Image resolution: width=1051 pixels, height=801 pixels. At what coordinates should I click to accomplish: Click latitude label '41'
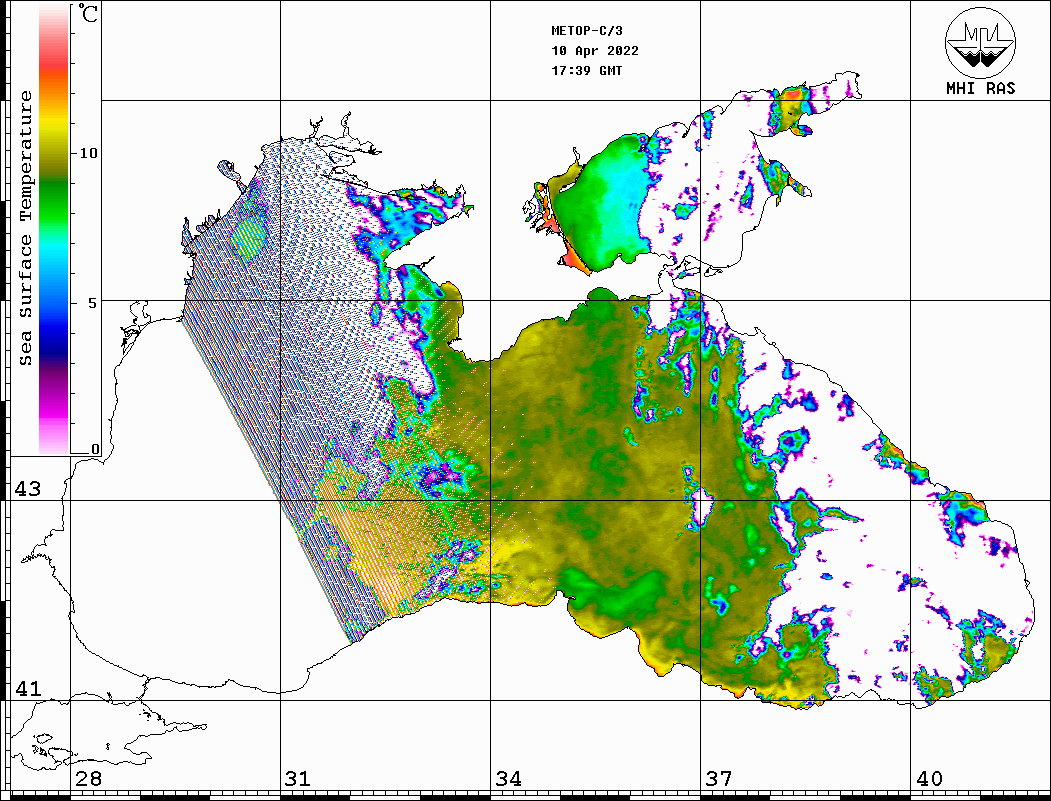pos(27,689)
